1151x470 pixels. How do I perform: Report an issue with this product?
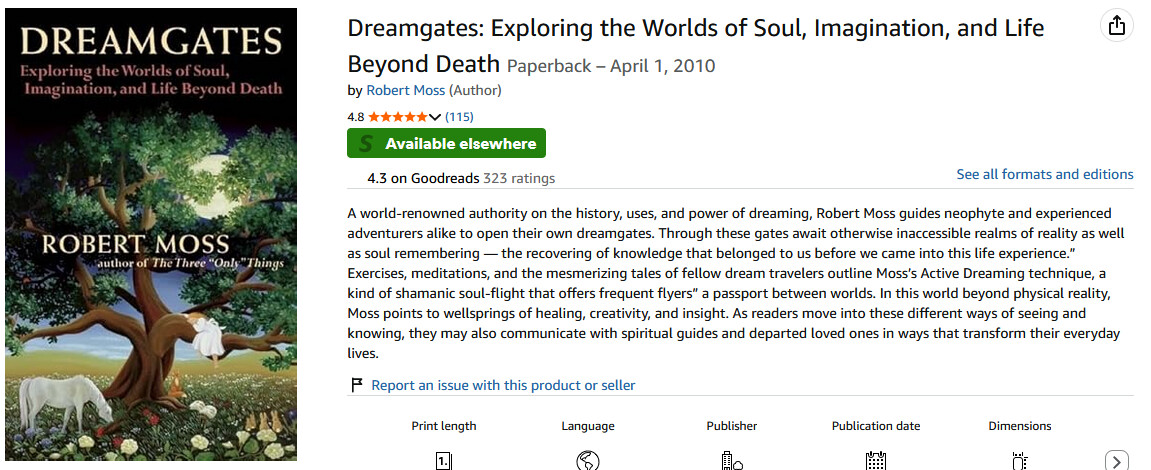[x=503, y=385]
